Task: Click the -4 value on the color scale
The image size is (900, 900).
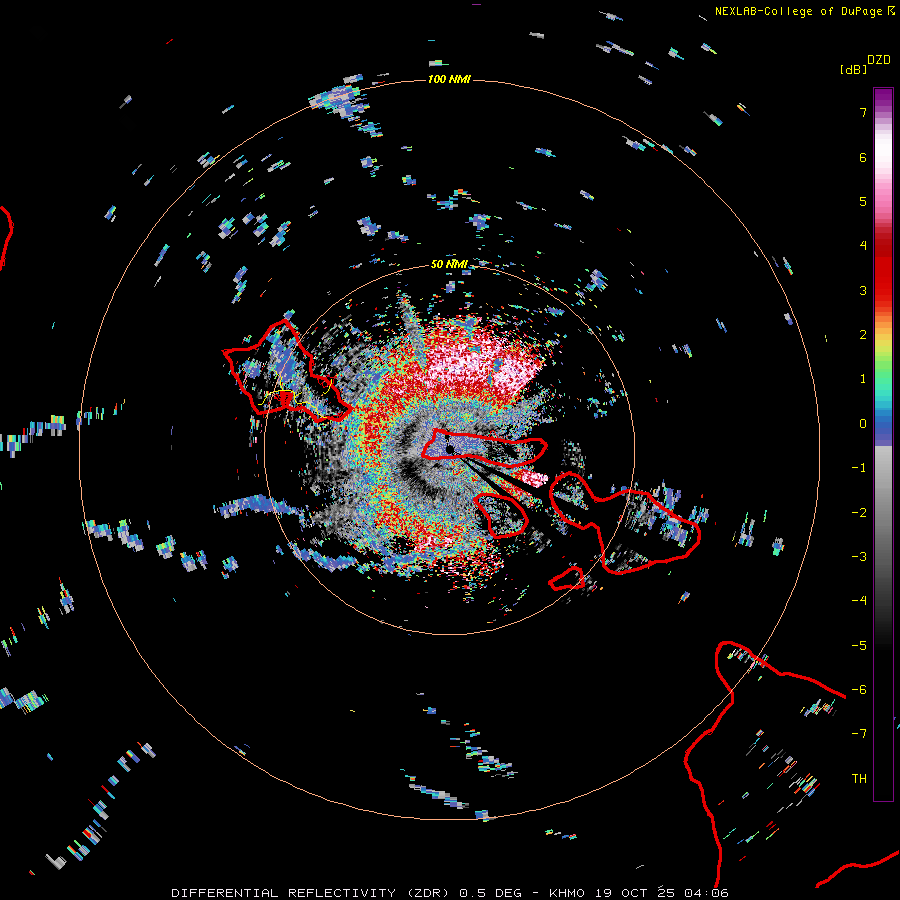Action: (x=859, y=601)
